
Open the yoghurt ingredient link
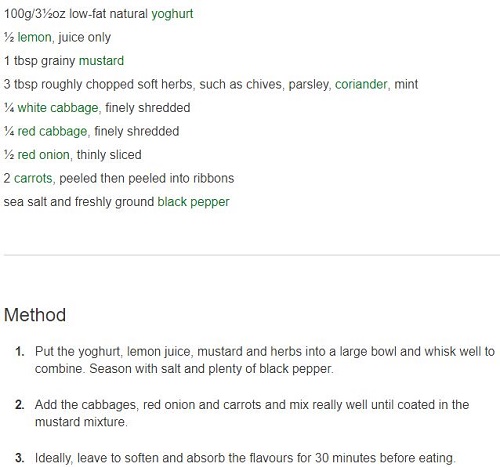point(172,14)
